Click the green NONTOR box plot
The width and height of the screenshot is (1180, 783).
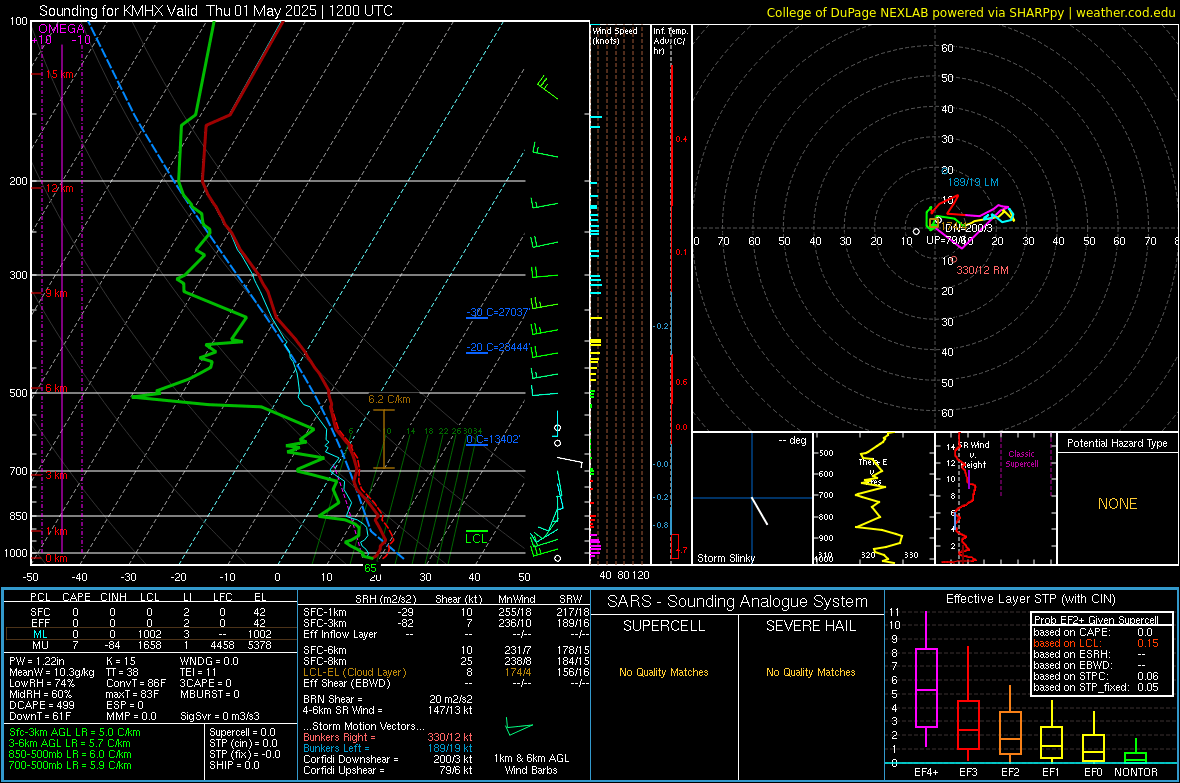[1136, 752]
